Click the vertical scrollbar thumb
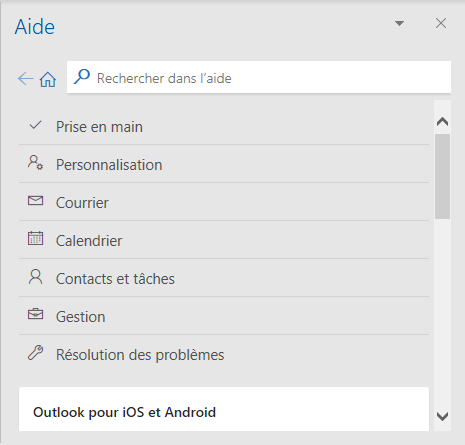This screenshot has height=445, width=465. tap(442, 176)
